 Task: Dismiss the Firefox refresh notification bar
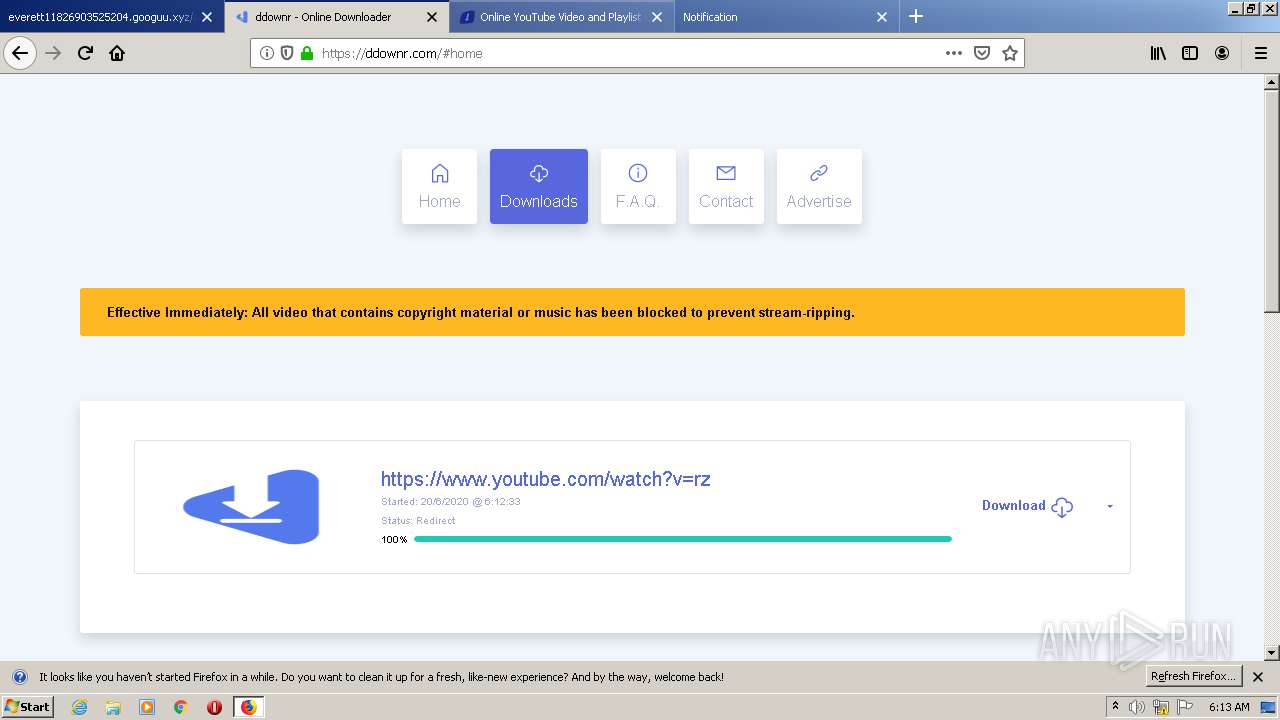1258,677
